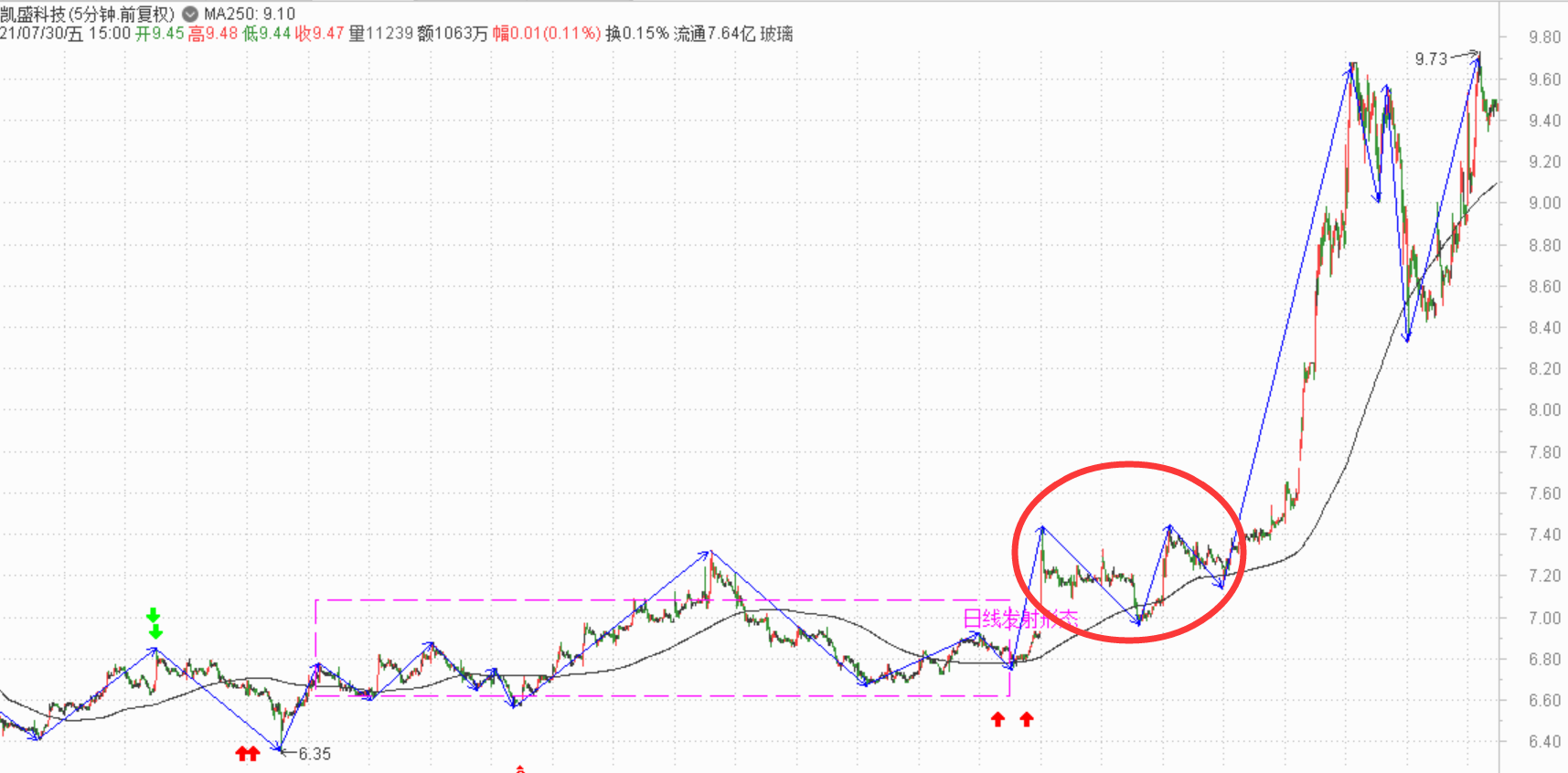
Task: Click the right of the two separate red up-arrows
Action: click(1027, 720)
